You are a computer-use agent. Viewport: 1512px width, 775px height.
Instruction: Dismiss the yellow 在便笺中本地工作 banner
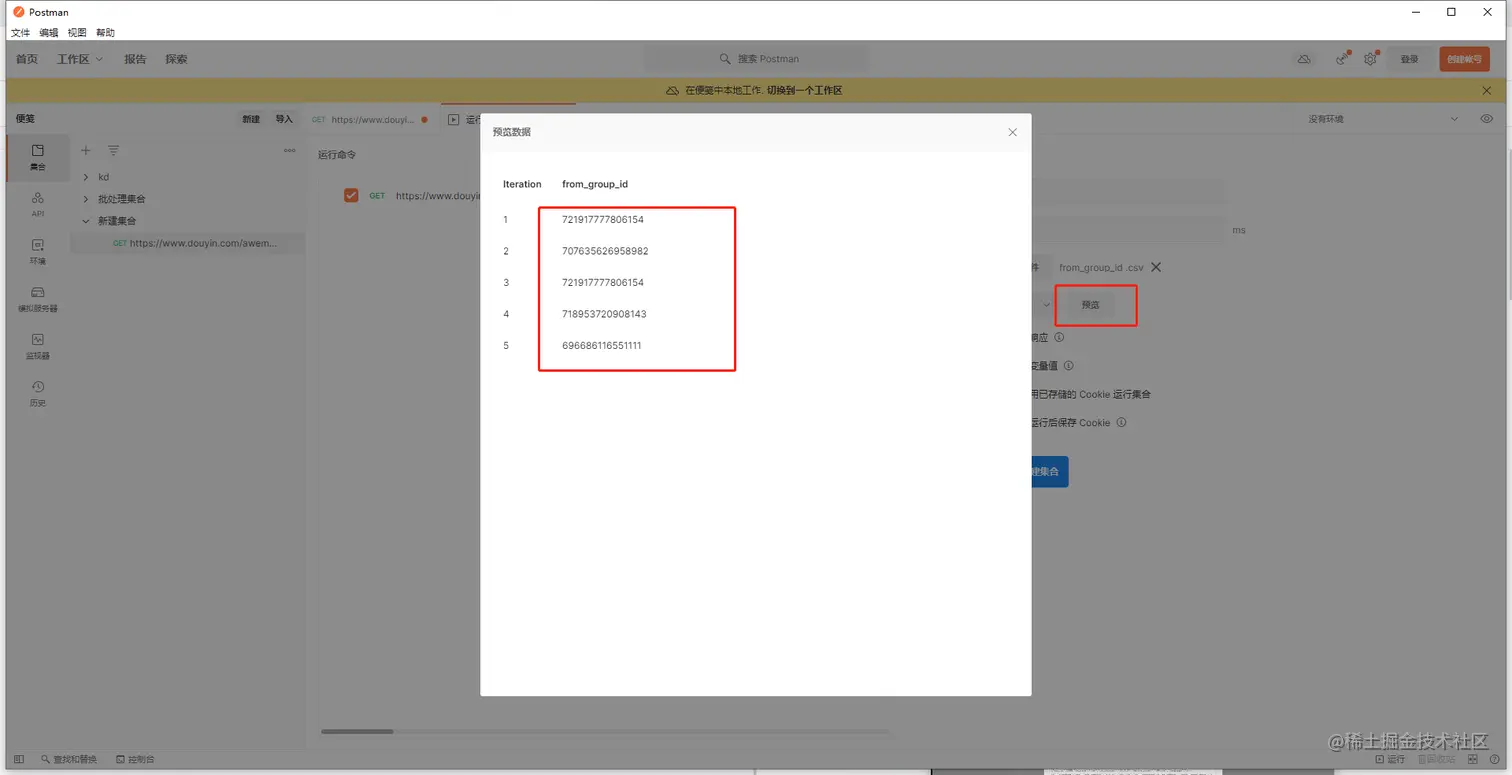[1486, 90]
